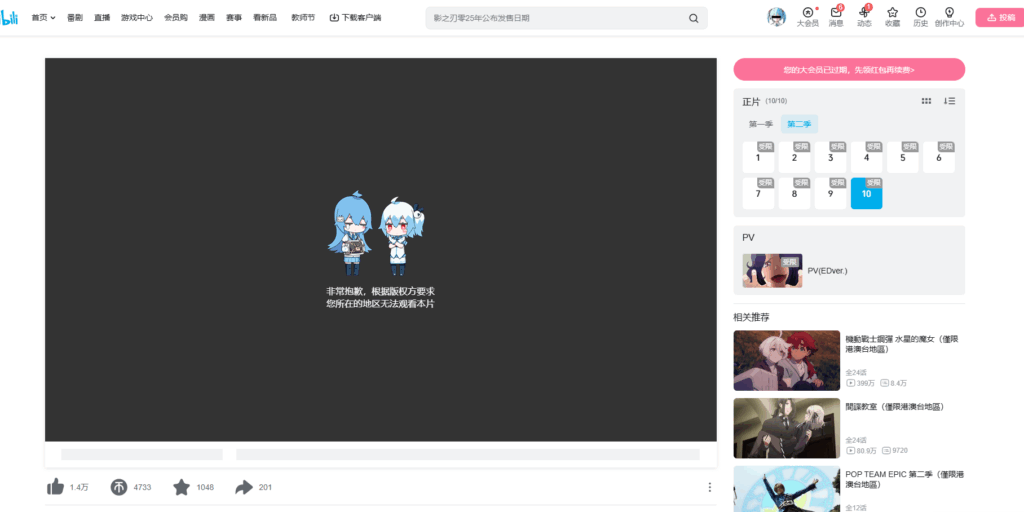This screenshot has width=1024, height=512.
Task: Open the three-dot more options menu
Action: (x=710, y=487)
